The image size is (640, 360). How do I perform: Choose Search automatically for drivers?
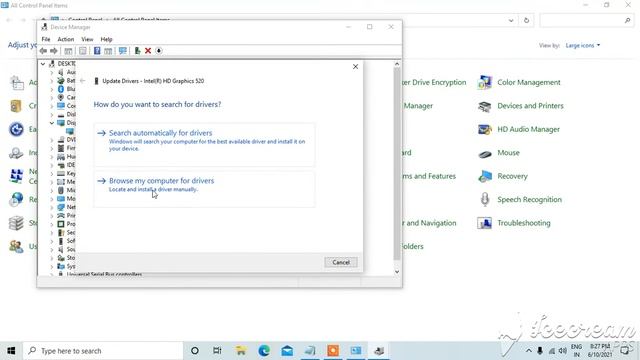(x=204, y=144)
